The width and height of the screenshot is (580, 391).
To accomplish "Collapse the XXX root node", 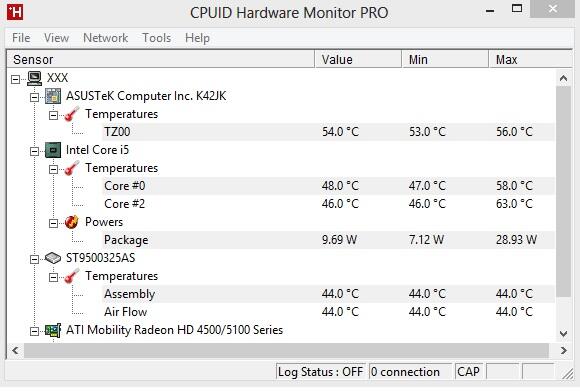I will (15, 79).
